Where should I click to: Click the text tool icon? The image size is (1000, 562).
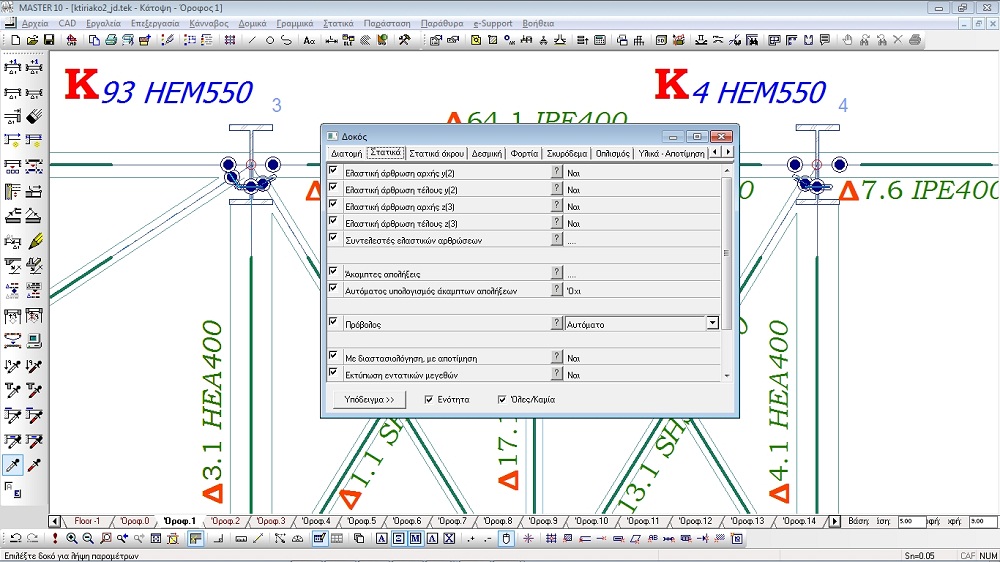coord(309,40)
